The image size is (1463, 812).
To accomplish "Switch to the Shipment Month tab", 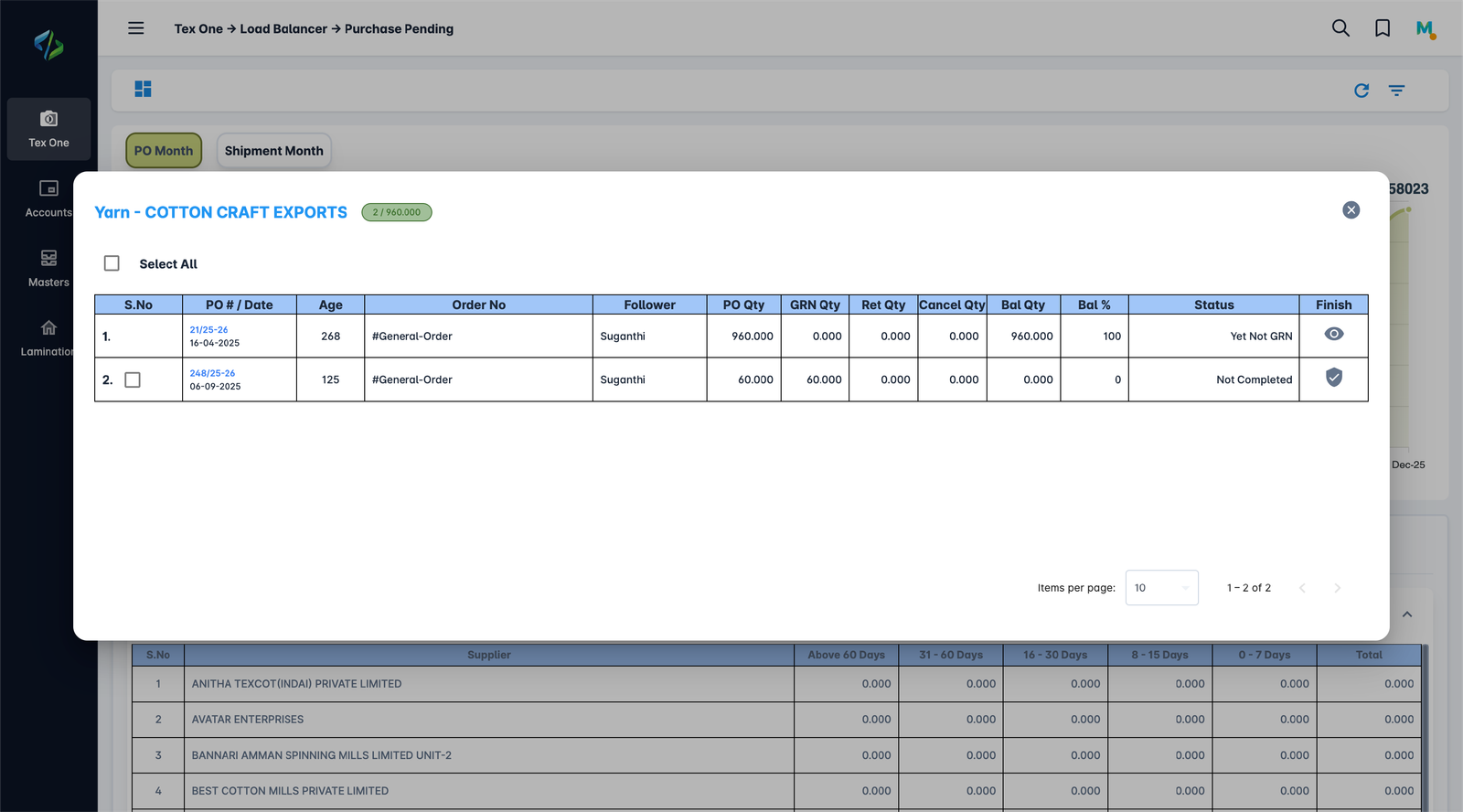I will (273, 151).
